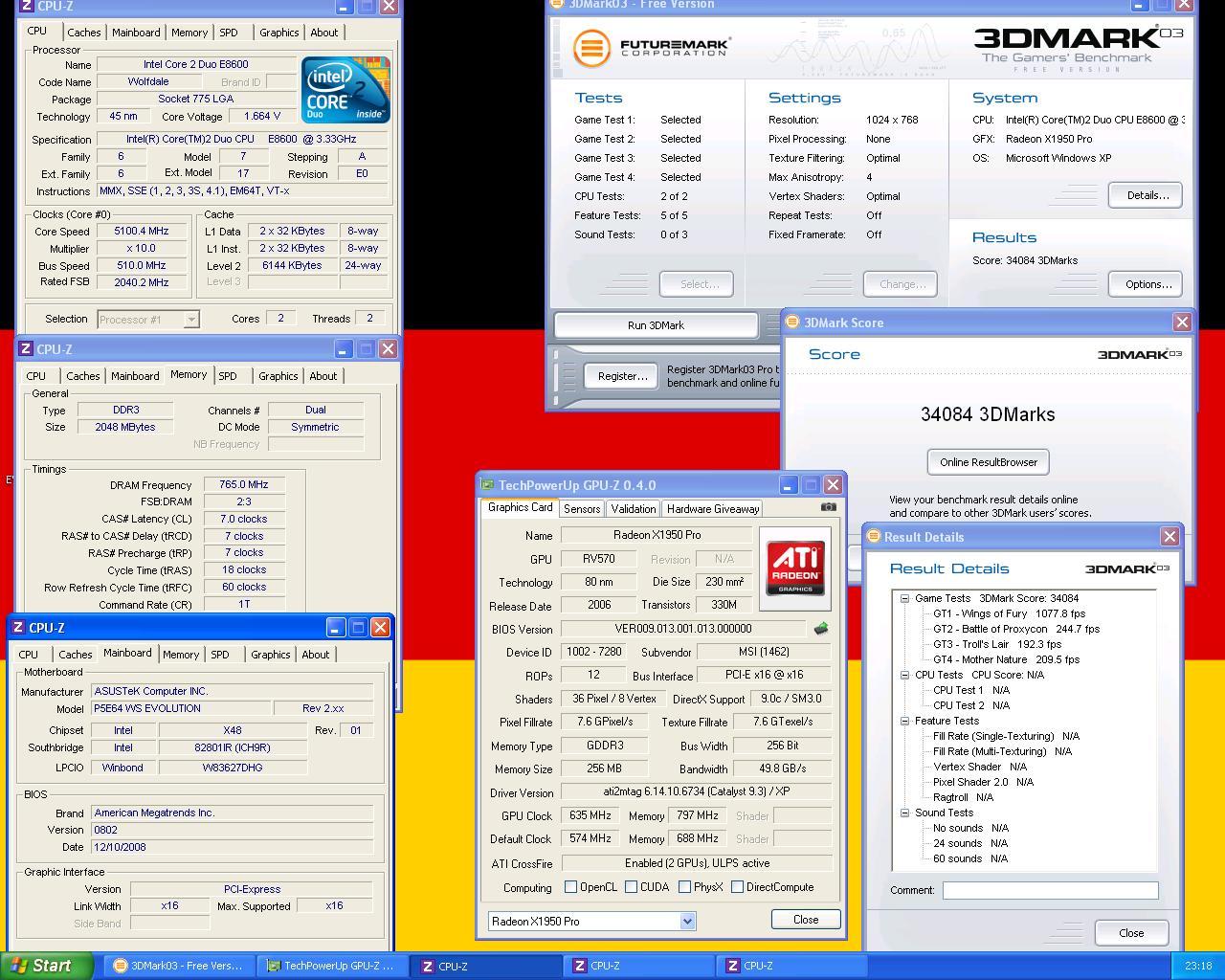This screenshot has height=980, width=1225.
Task: Click the Options... button under Results
Action: click(1147, 284)
